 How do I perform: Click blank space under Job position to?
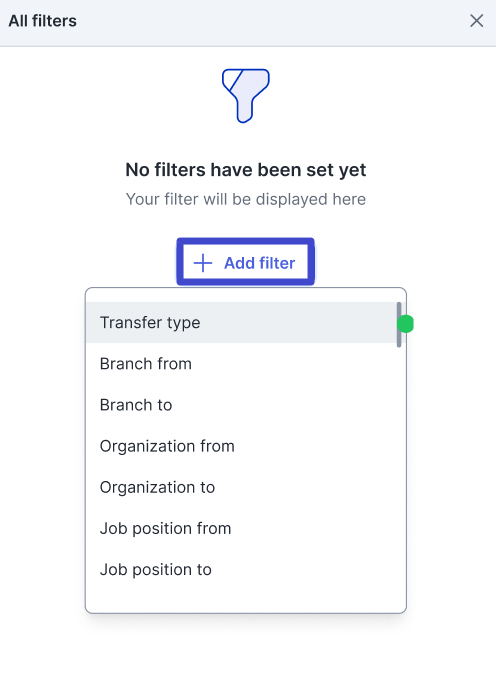(241, 600)
